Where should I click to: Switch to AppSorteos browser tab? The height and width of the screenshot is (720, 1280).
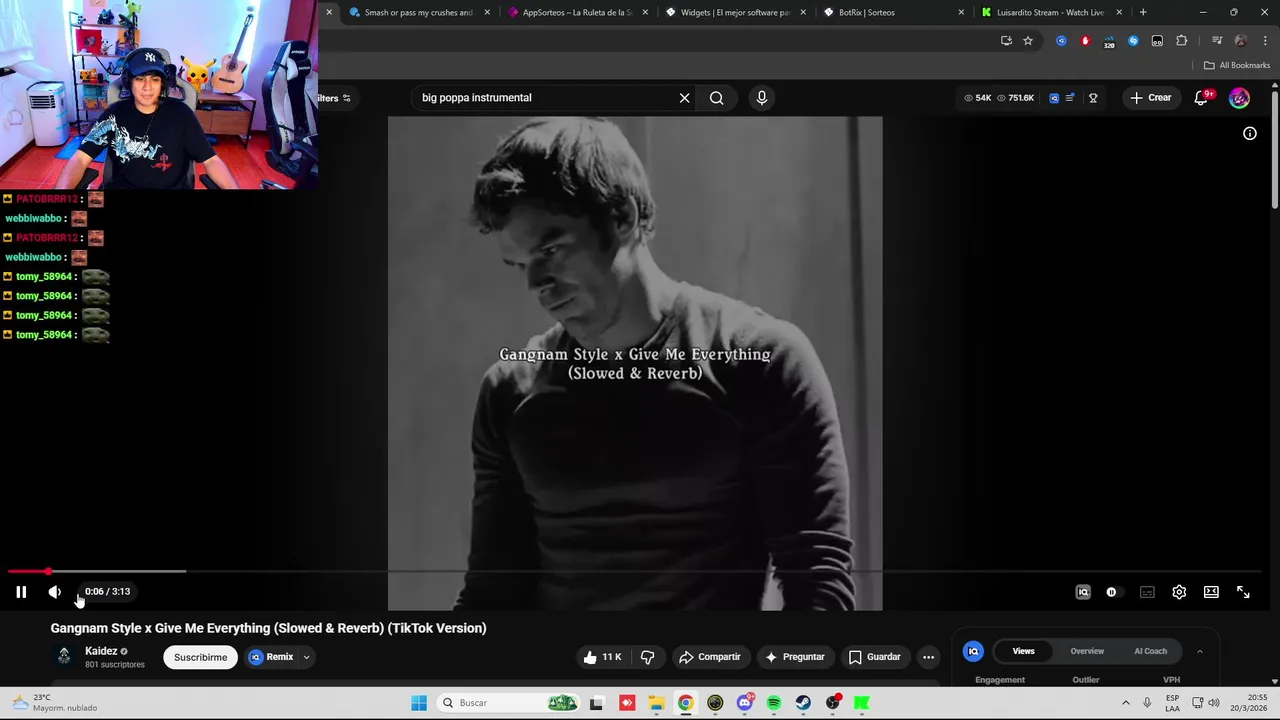tap(578, 12)
